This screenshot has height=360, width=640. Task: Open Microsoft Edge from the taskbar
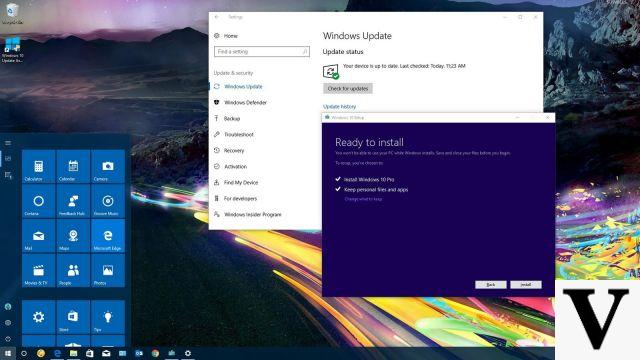57,353
